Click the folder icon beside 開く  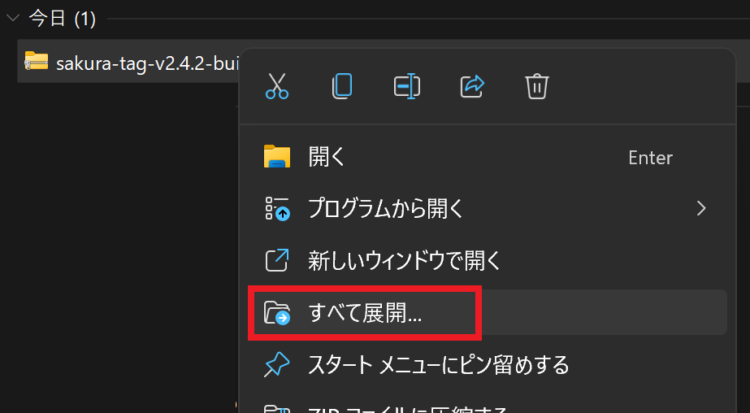(277, 156)
